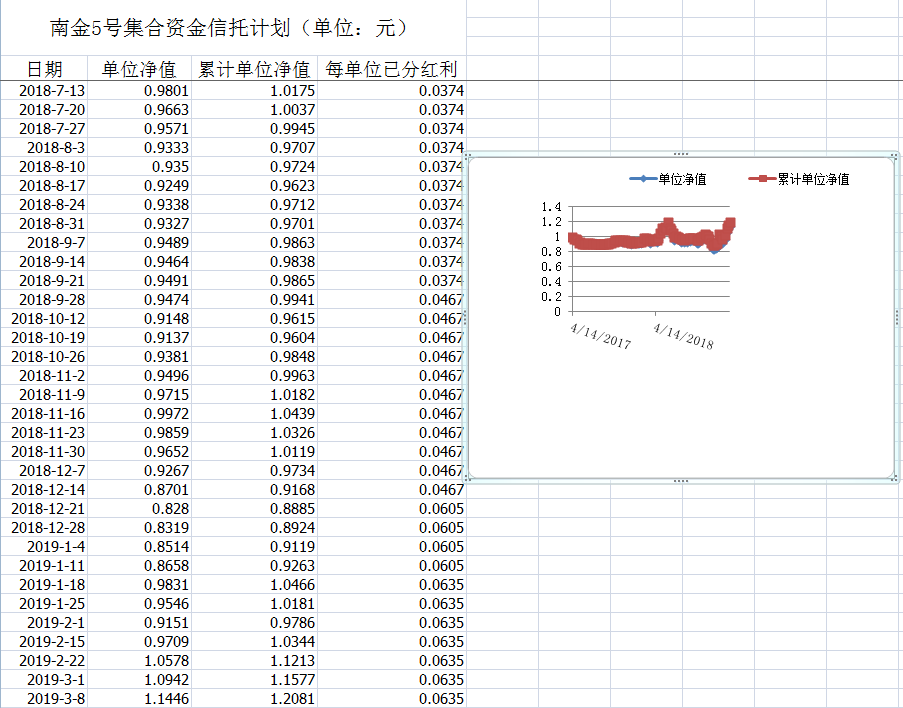The width and height of the screenshot is (903, 708).
Task: Click the 4/14/2017 horizontal axis label
Action: 600,336
